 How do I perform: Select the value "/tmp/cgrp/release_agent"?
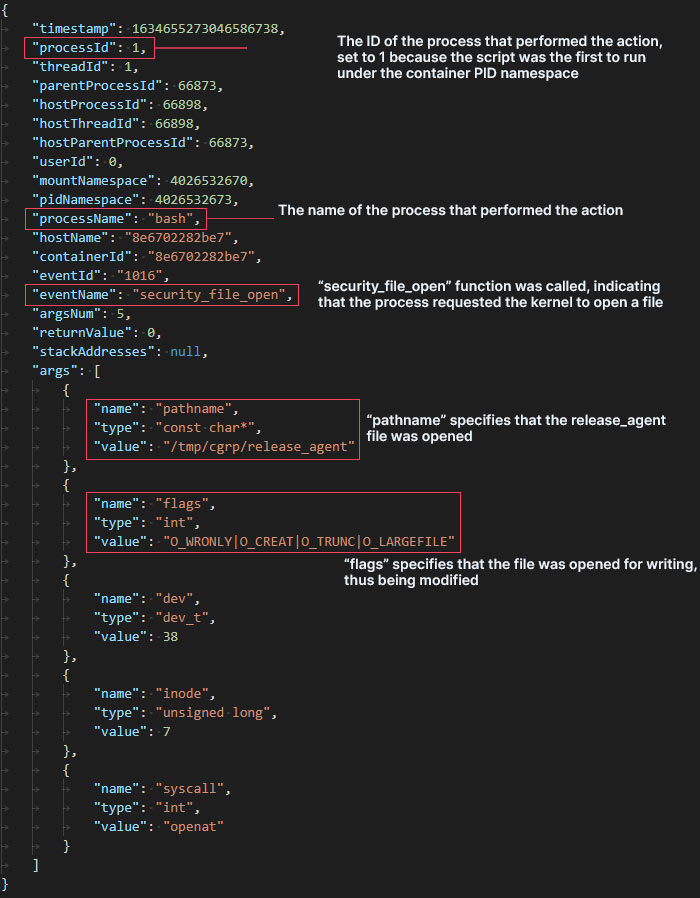point(259,447)
